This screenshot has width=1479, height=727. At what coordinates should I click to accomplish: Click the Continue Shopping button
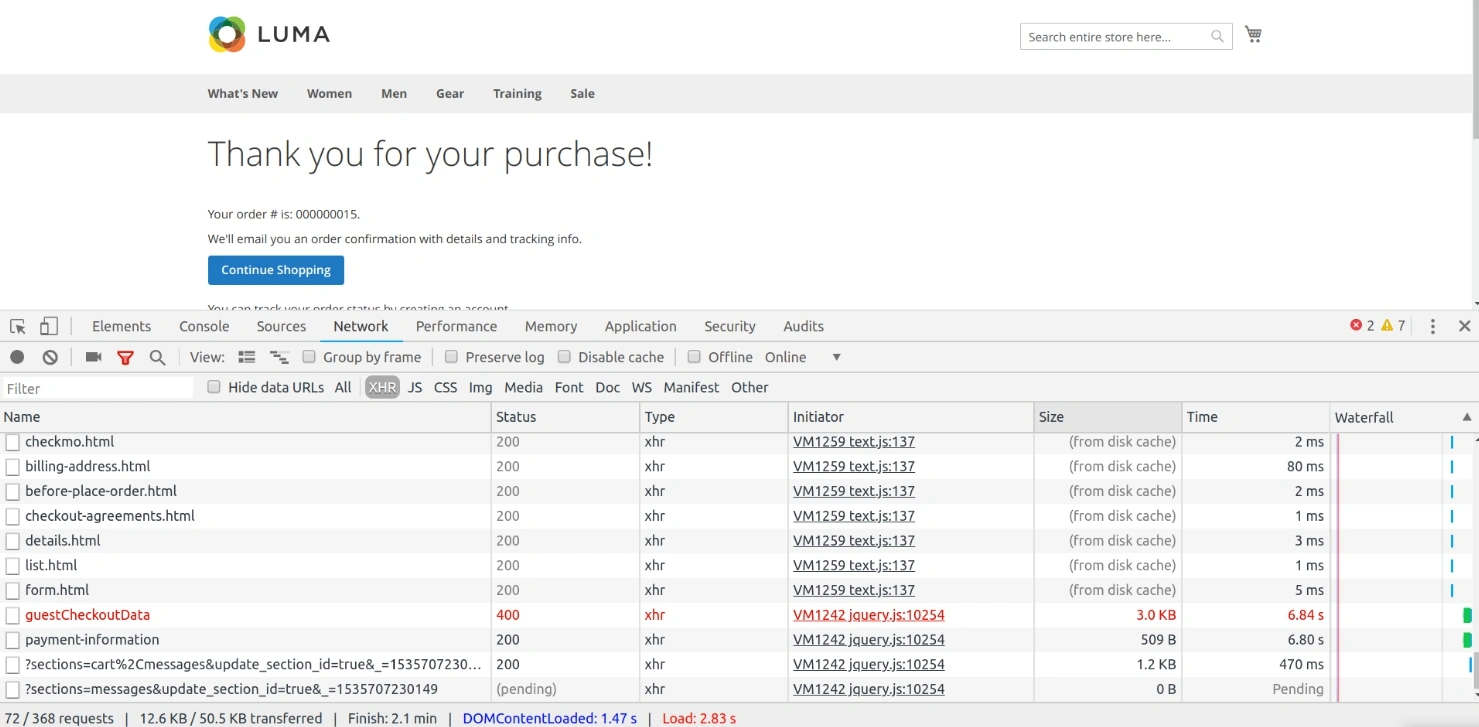click(x=275, y=270)
